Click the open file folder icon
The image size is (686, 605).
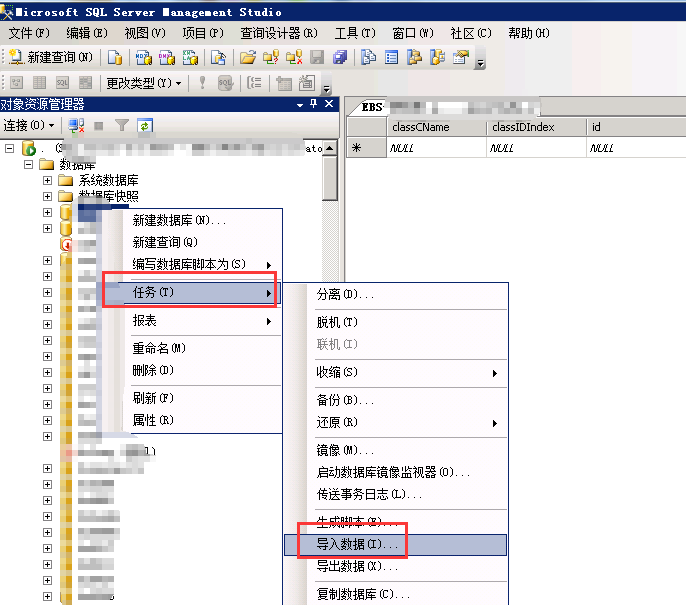247,58
